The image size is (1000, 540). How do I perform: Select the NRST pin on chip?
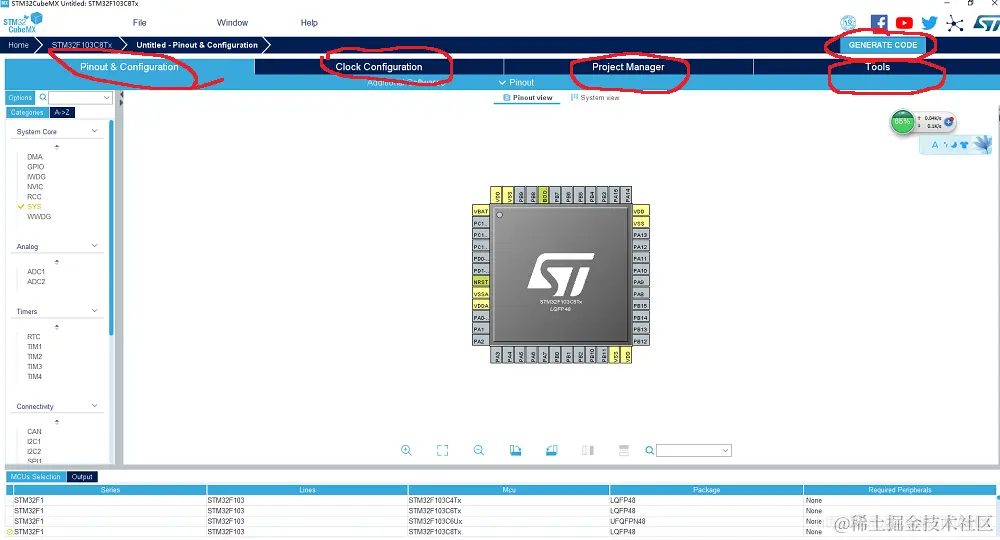[x=480, y=282]
